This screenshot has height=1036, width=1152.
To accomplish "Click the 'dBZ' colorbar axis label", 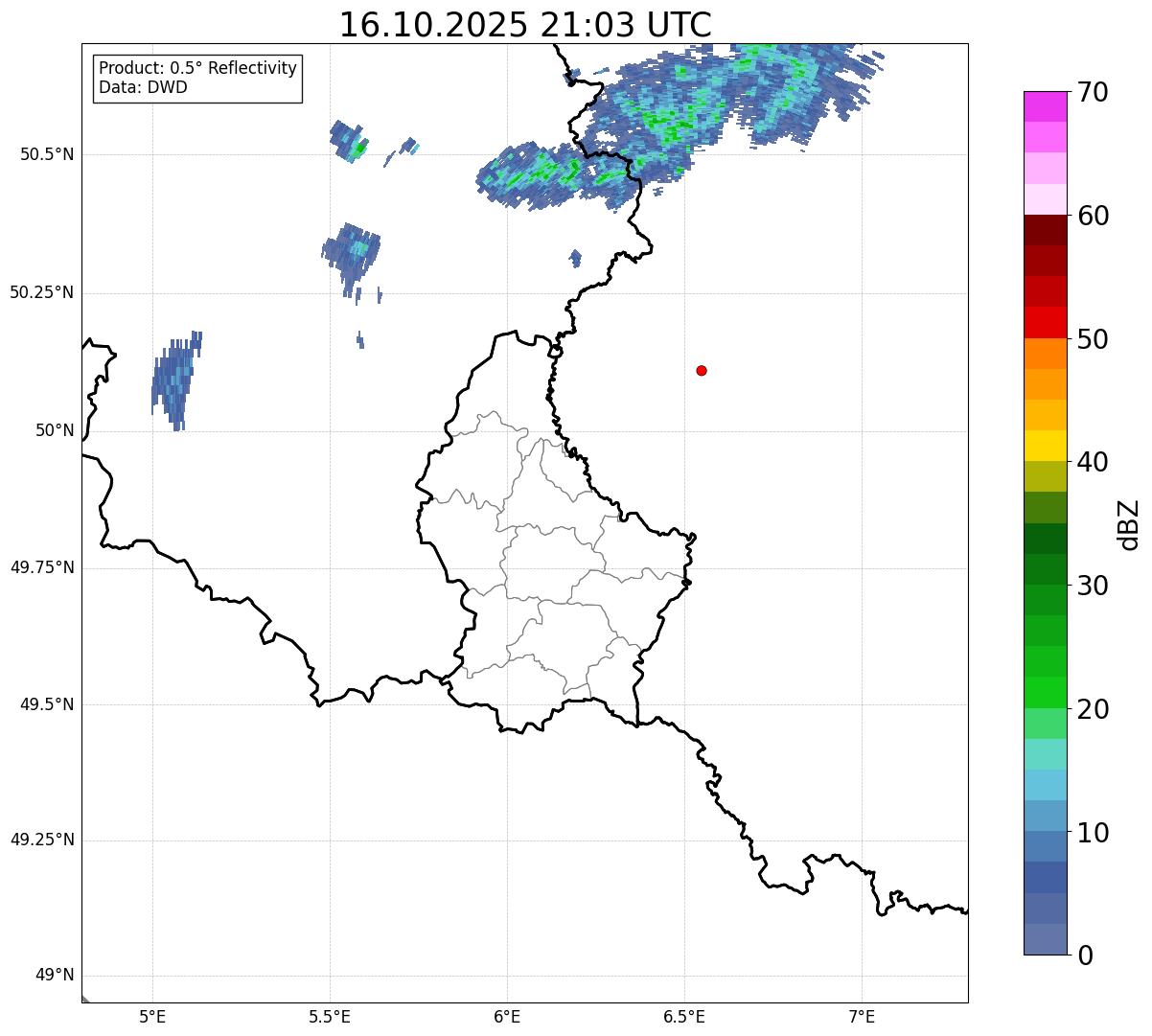I will [x=1129, y=524].
